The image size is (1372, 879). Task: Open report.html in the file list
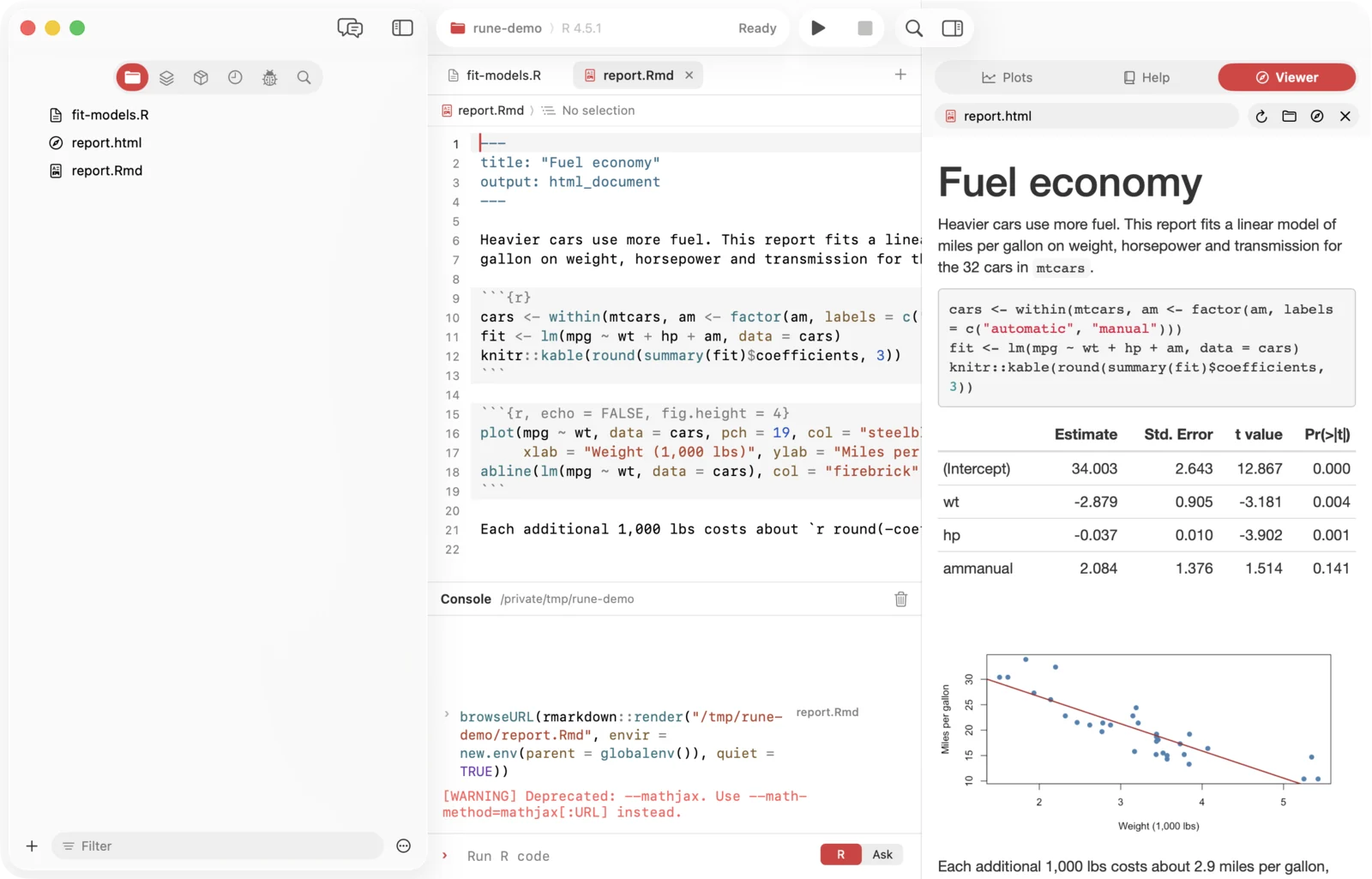pos(106,142)
